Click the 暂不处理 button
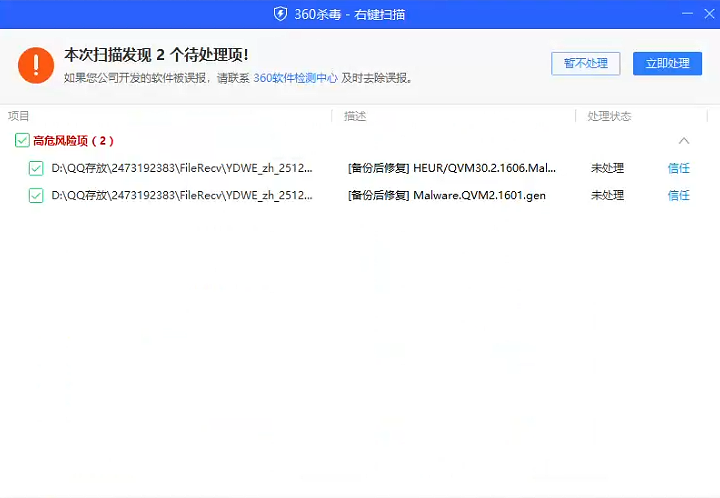Screen dimensions: 720x498 (585, 63)
